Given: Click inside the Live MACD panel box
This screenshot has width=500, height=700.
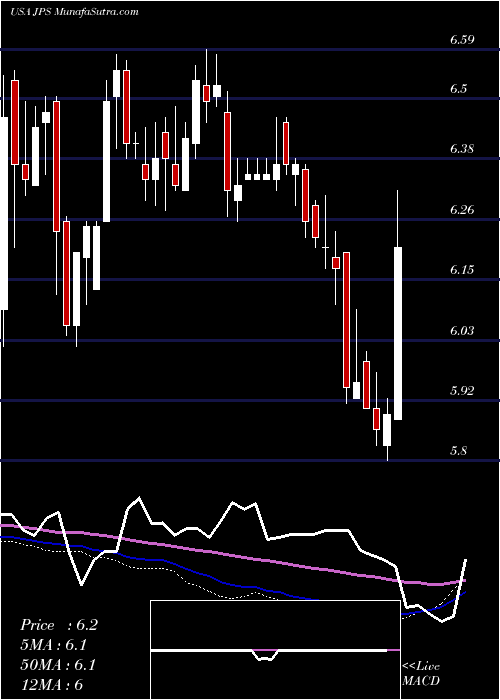Looking at the screenshot, I should click(275, 650).
